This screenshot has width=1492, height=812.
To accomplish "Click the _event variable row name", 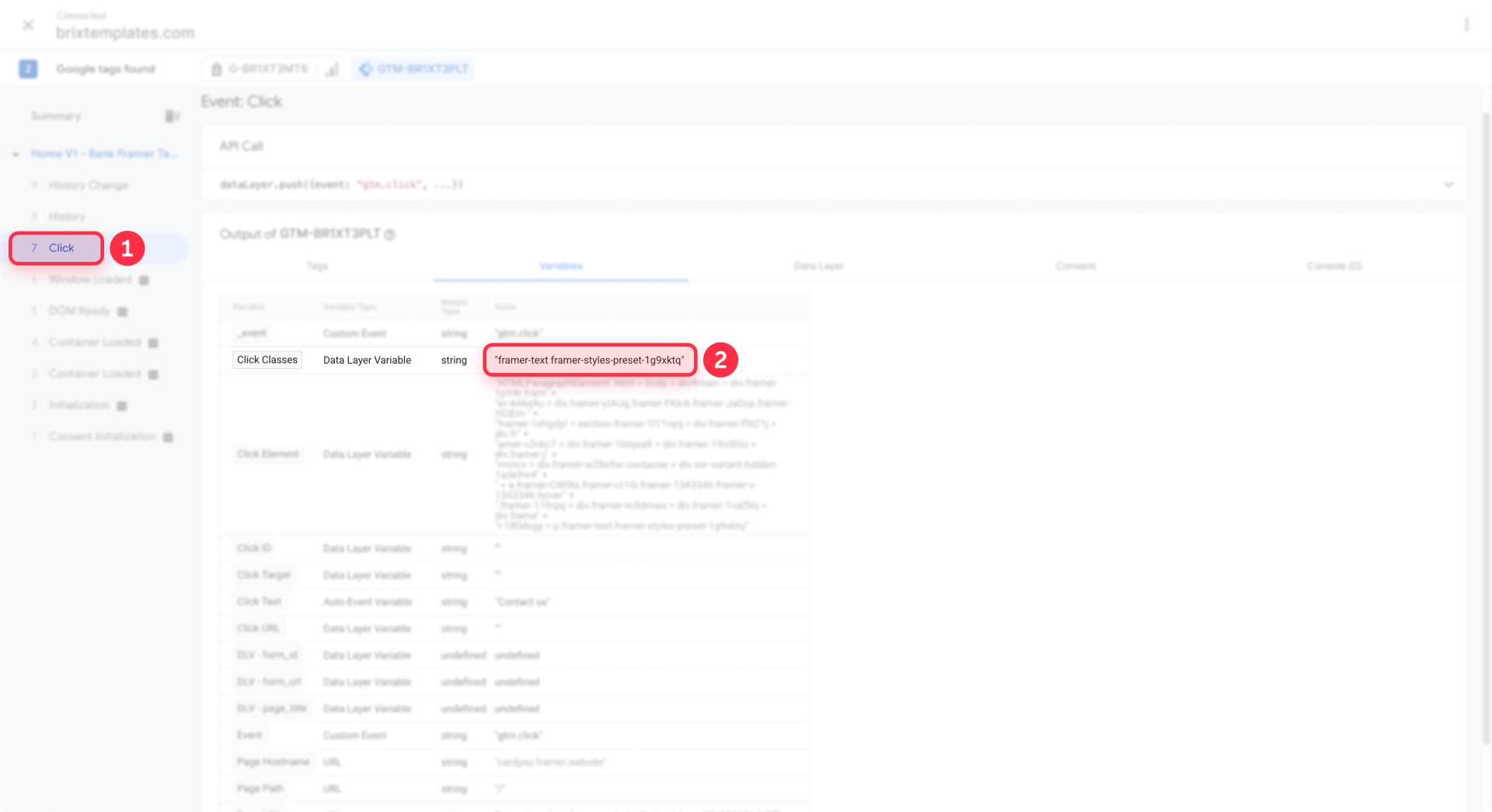I will coord(252,333).
